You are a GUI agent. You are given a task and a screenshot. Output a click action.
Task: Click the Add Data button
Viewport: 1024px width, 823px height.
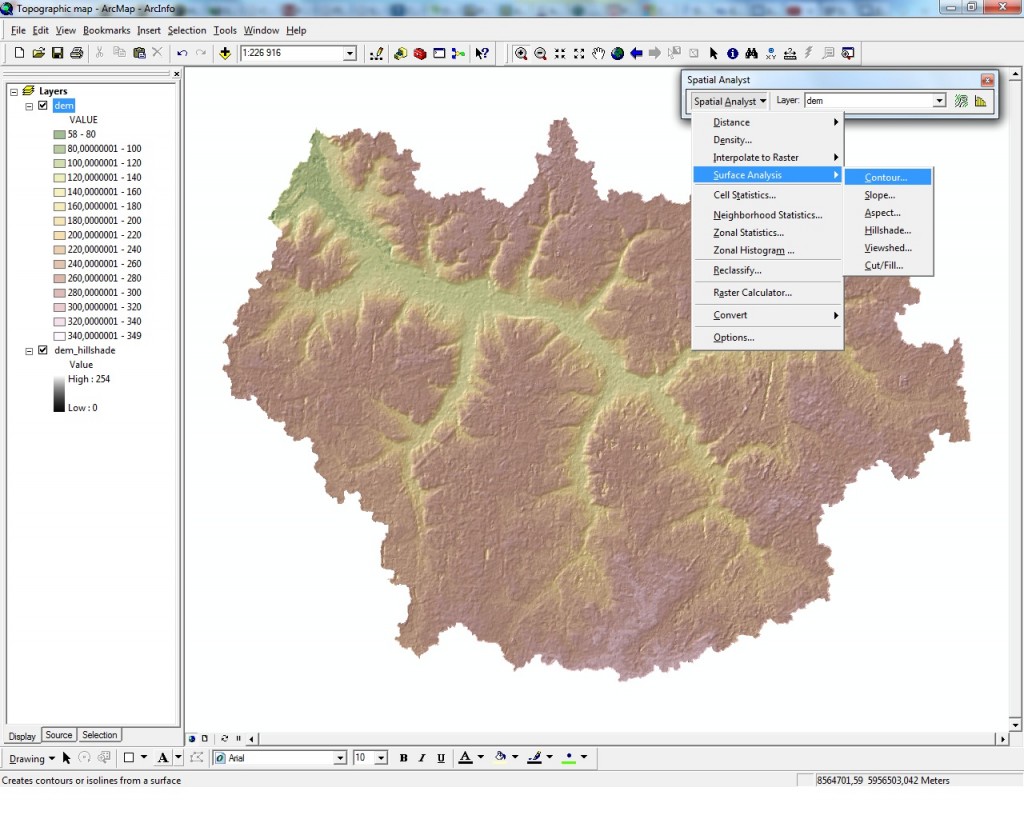click(x=225, y=53)
